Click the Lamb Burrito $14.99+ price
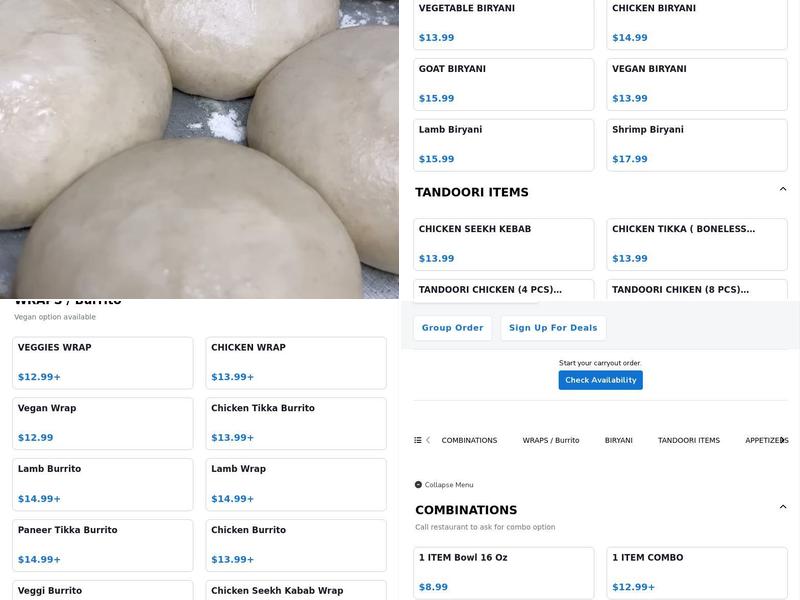Viewport: 800px width, 600px height. click(x=39, y=499)
